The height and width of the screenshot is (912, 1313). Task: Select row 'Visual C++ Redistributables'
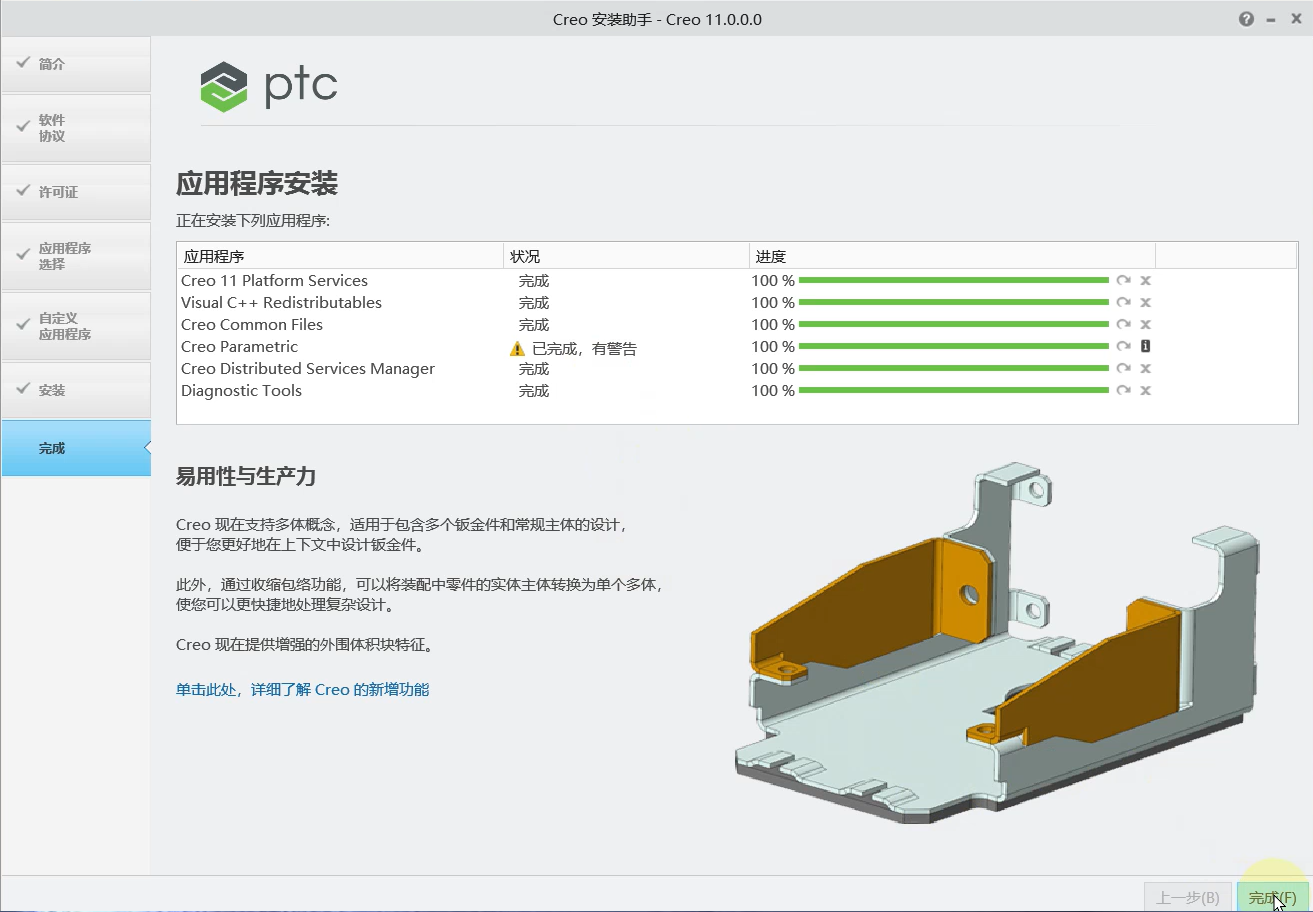pos(737,303)
